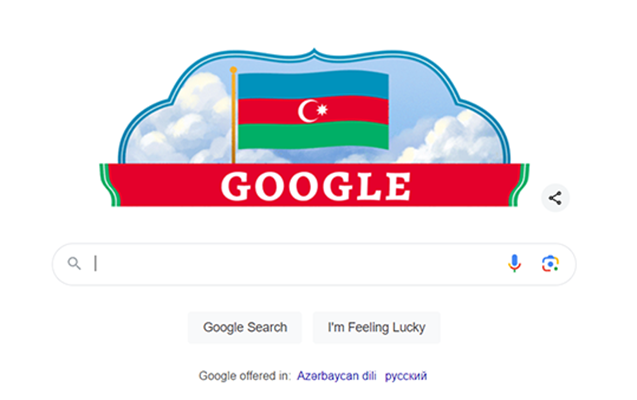The height and width of the screenshot is (400, 637).
Task: Click green ornament at banner's right end
Action: [x=519, y=185]
